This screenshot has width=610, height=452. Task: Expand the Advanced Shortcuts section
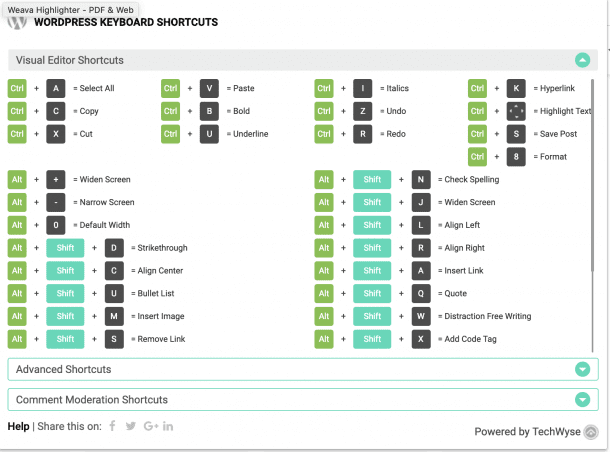click(x=582, y=369)
